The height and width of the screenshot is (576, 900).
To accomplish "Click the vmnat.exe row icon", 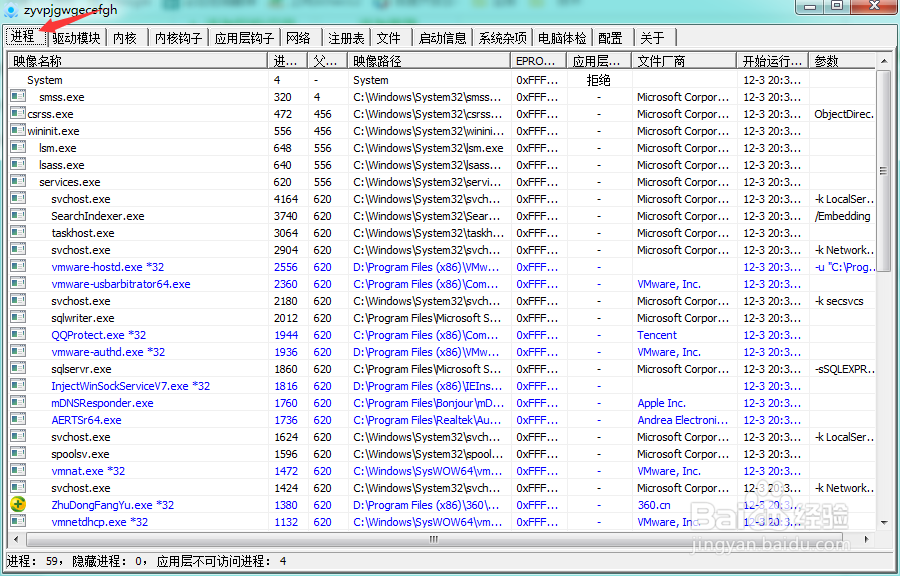I will (x=18, y=470).
